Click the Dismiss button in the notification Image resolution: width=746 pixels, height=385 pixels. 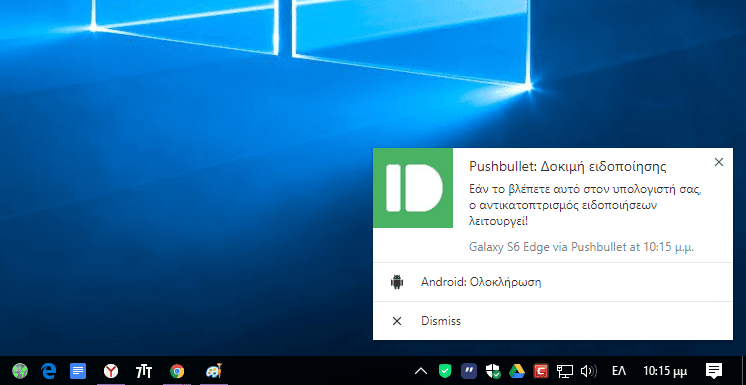553,321
